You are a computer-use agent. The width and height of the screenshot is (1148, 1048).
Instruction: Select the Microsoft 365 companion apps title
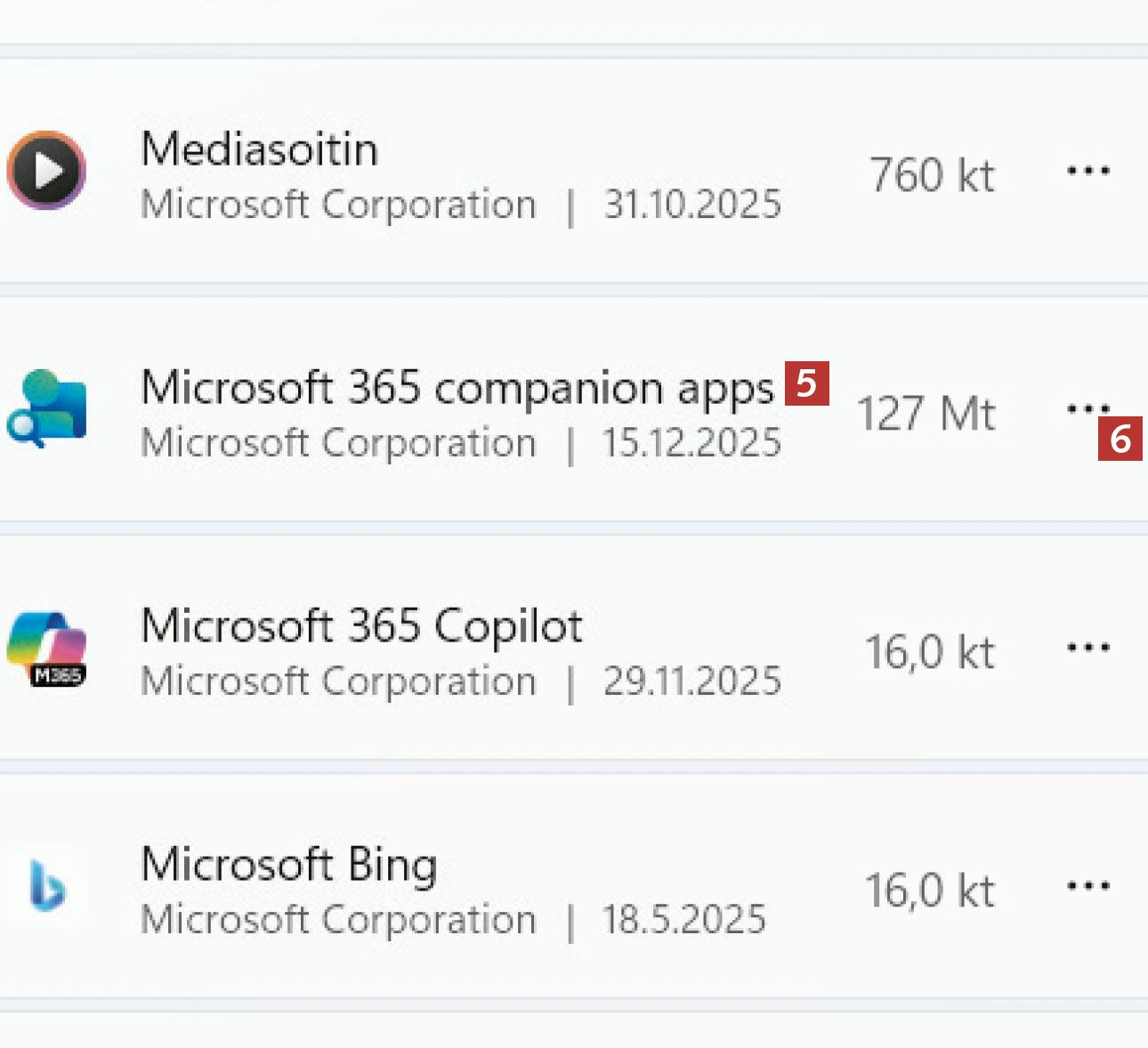click(x=457, y=388)
